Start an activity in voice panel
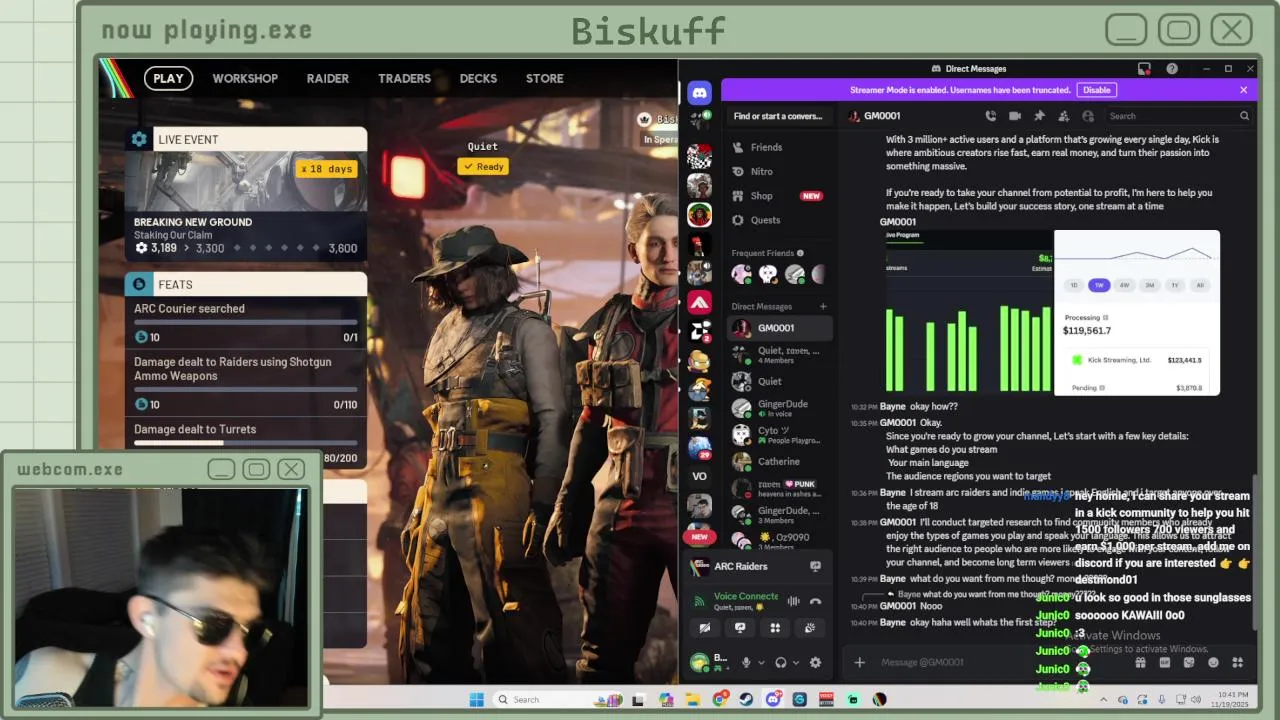The image size is (1280, 720). (775, 628)
